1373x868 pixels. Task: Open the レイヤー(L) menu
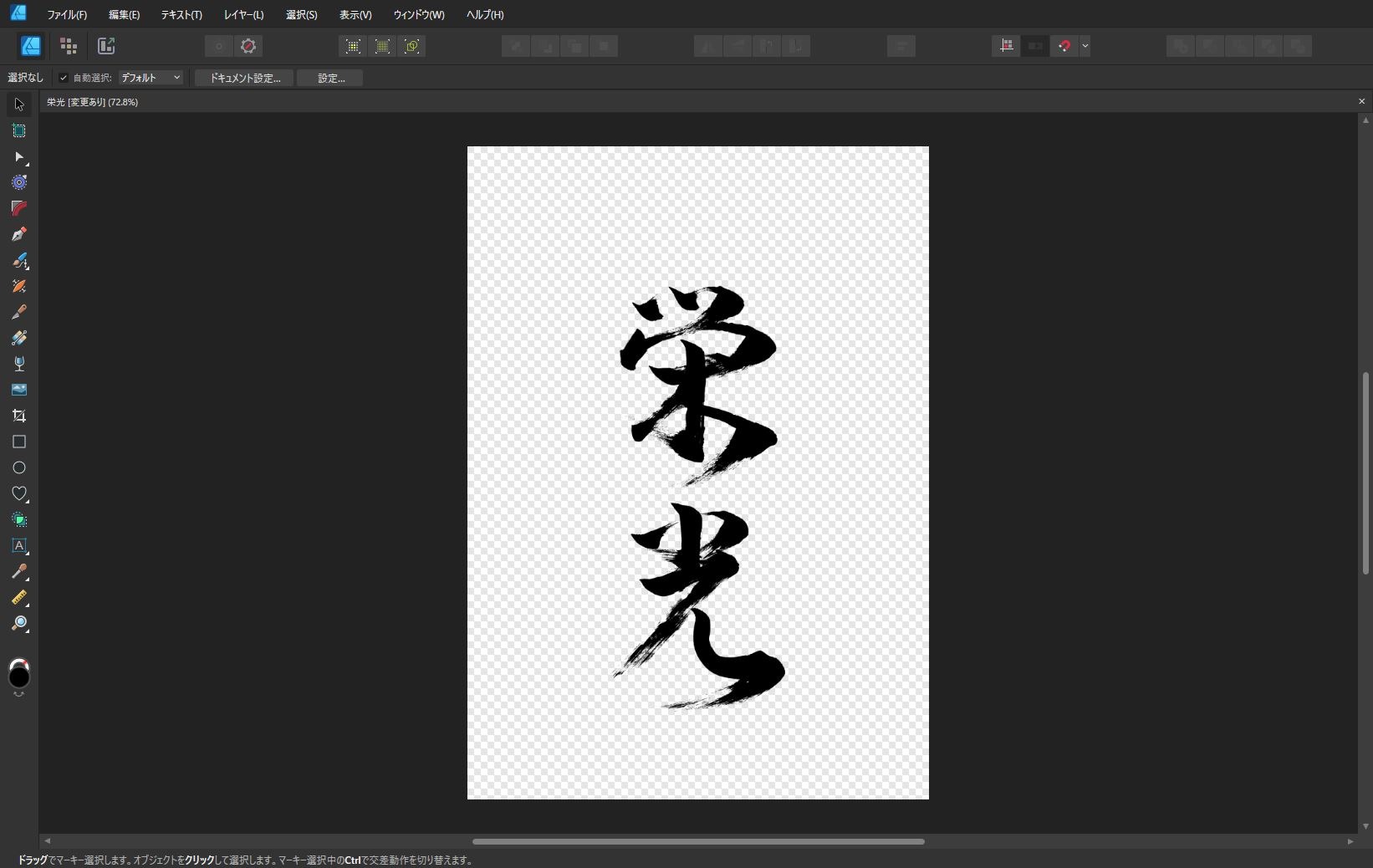click(x=243, y=14)
